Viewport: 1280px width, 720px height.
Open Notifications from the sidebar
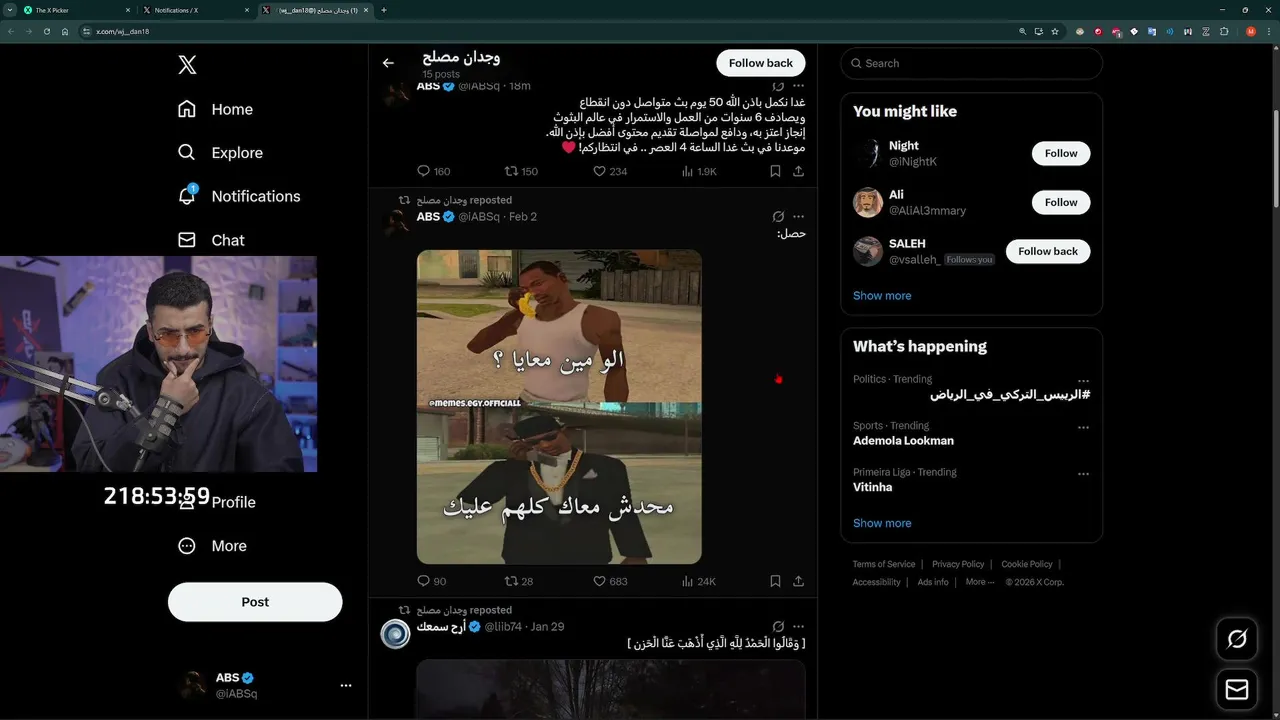(x=238, y=196)
